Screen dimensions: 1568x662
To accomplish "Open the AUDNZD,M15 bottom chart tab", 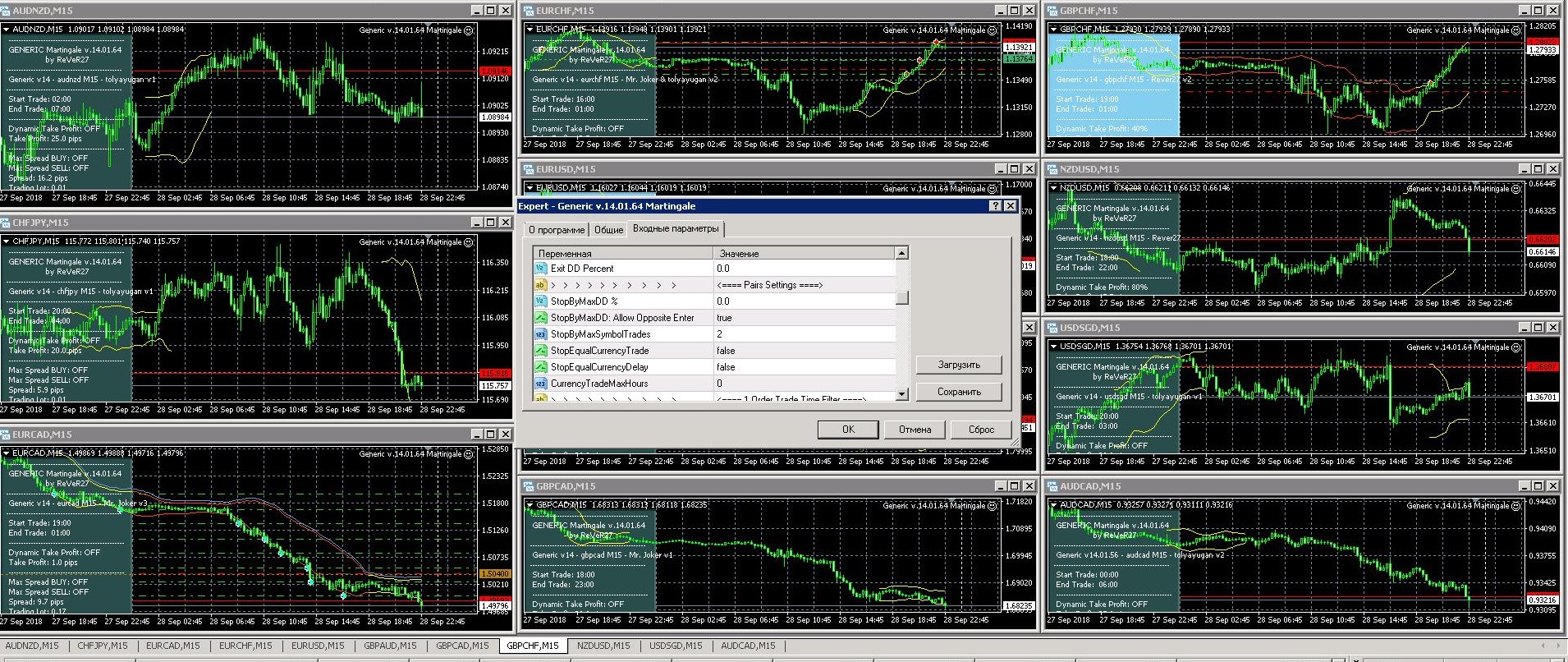I will (x=32, y=646).
